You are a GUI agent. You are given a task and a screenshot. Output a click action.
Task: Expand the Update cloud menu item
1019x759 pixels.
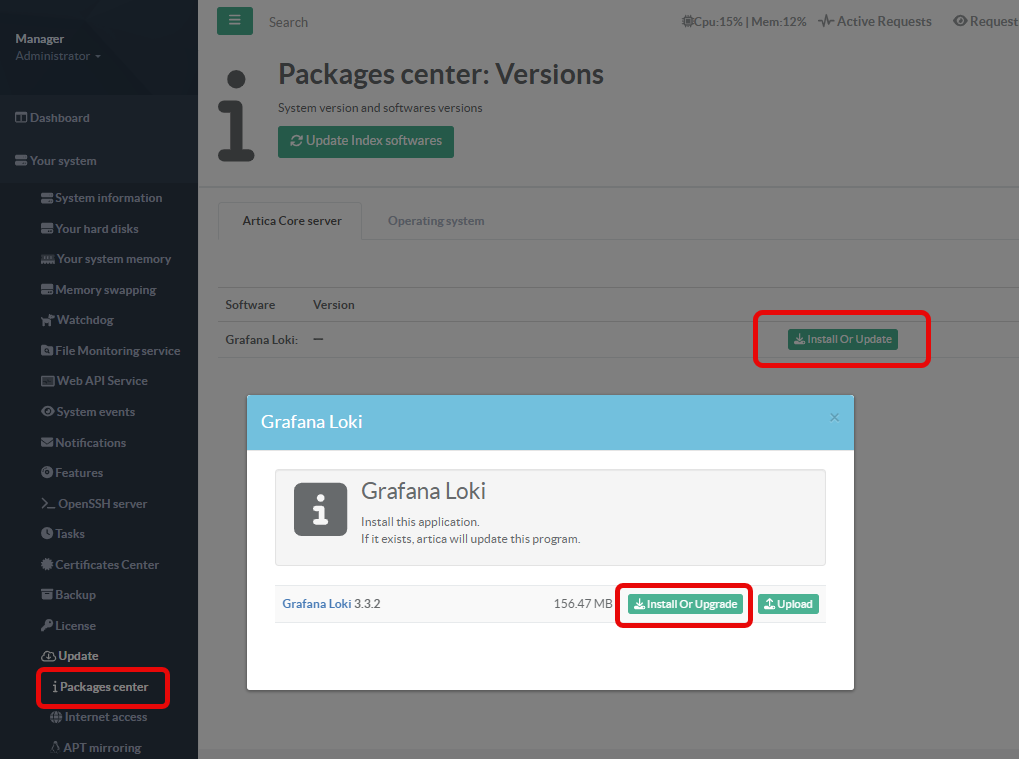(x=70, y=656)
